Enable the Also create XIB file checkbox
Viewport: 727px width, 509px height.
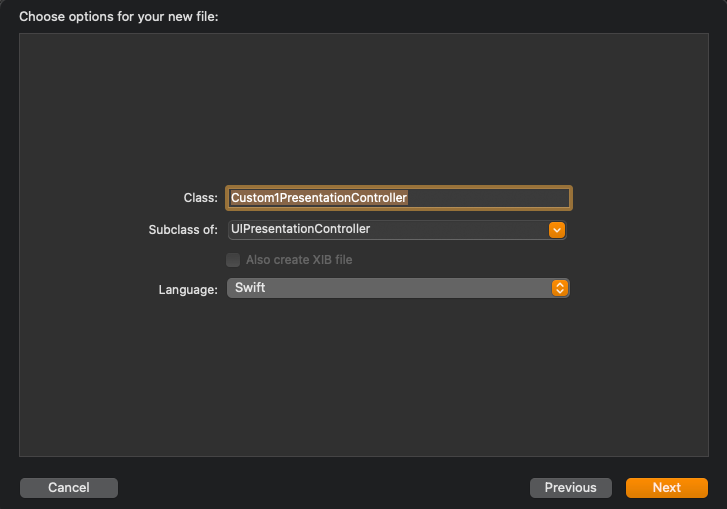pos(233,260)
